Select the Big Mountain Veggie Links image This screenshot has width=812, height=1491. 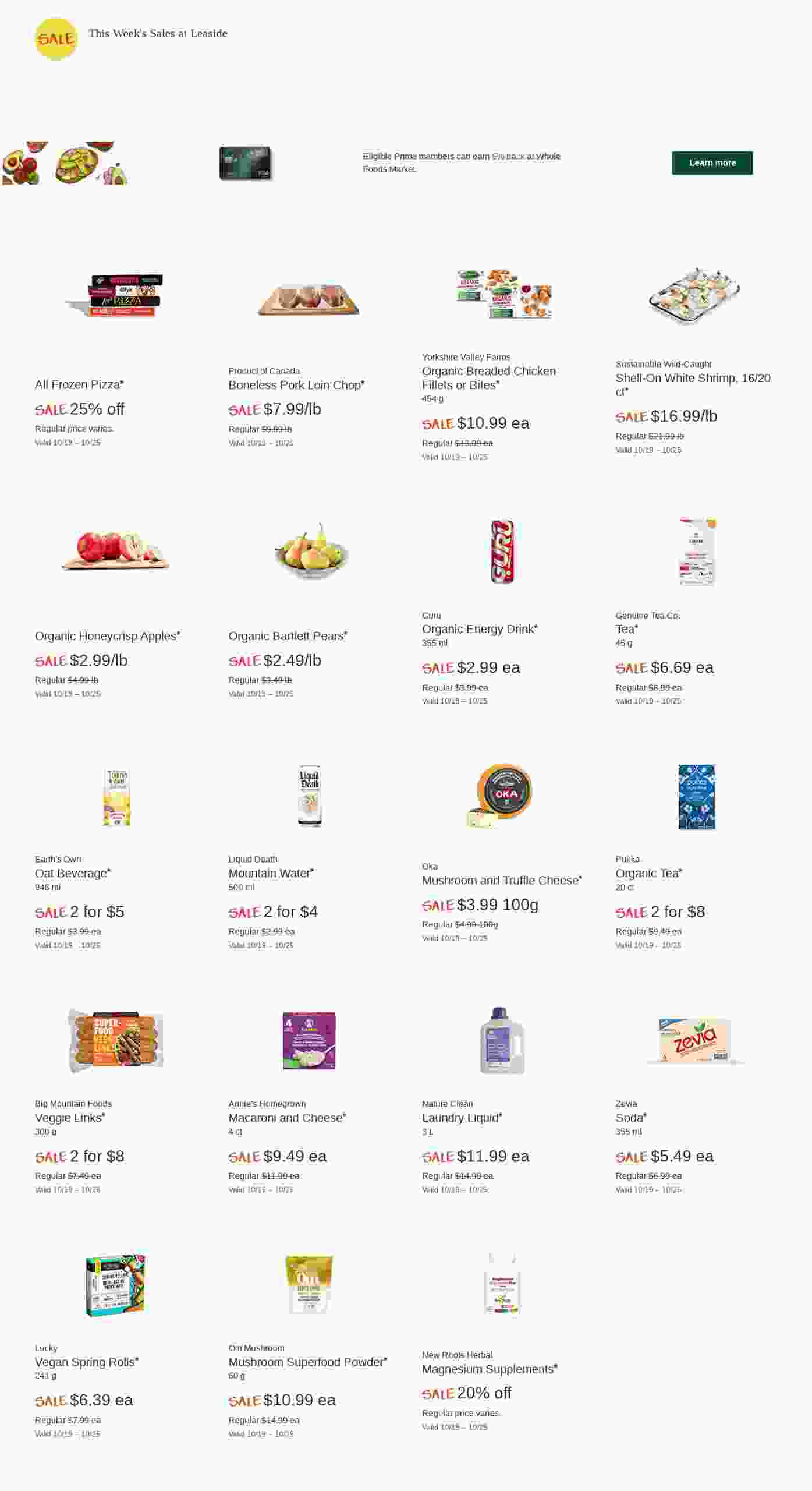[116, 1041]
